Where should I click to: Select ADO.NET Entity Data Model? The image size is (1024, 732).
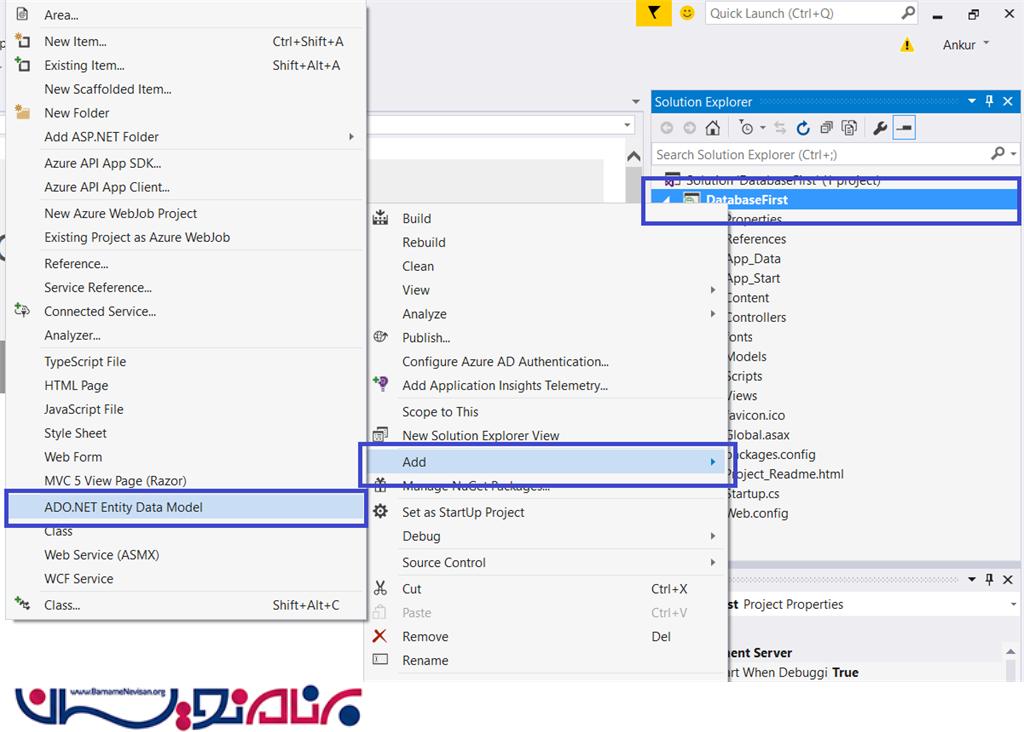click(x=185, y=507)
